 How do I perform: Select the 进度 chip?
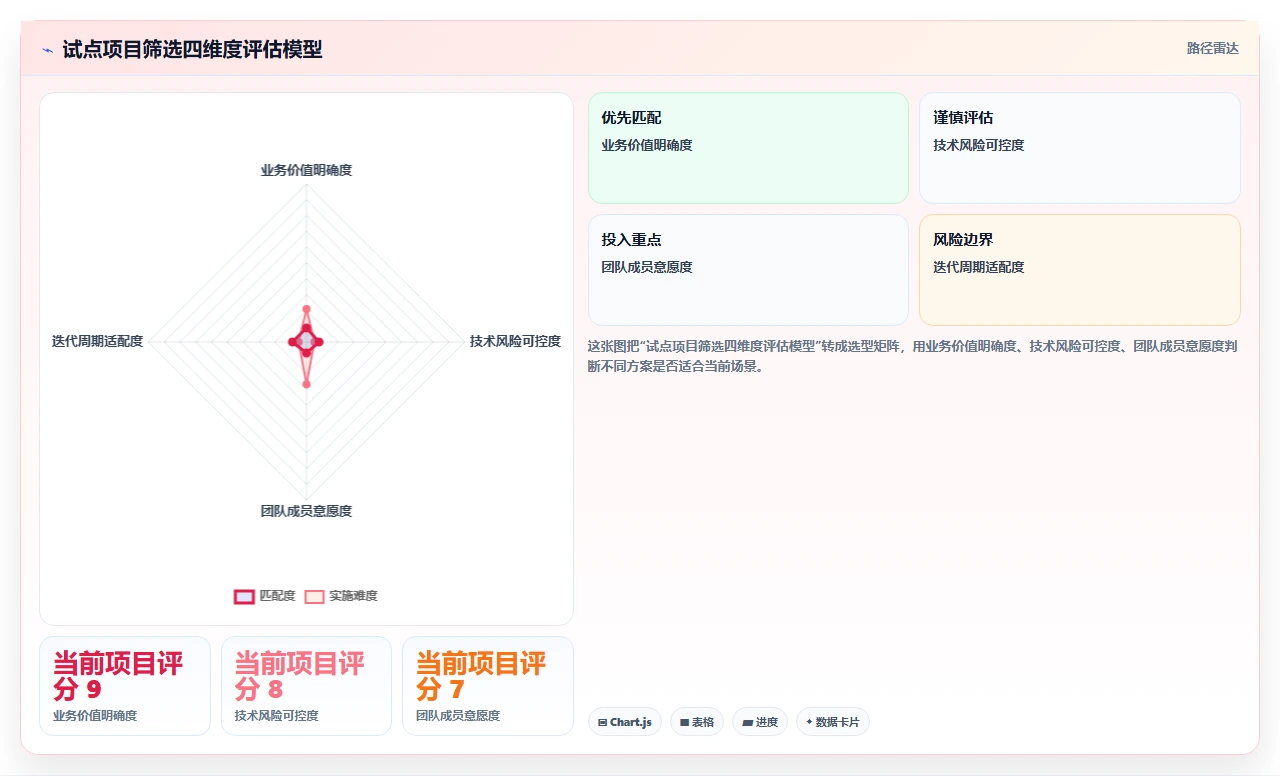[760, 722]
